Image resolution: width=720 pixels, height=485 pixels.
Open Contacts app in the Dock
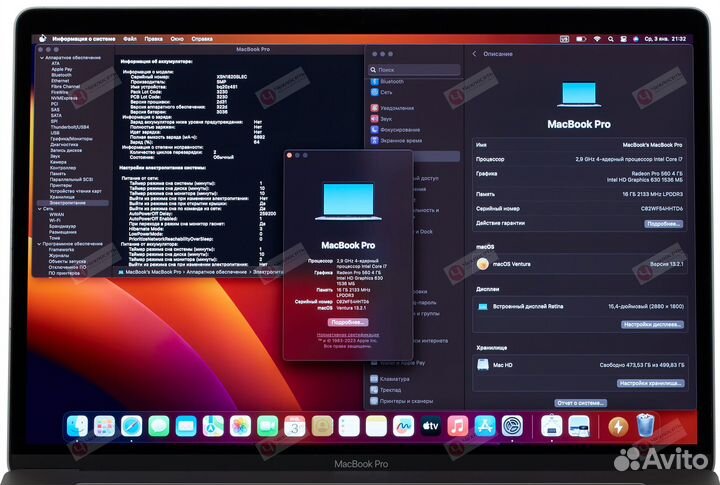(x=322, y=426)
